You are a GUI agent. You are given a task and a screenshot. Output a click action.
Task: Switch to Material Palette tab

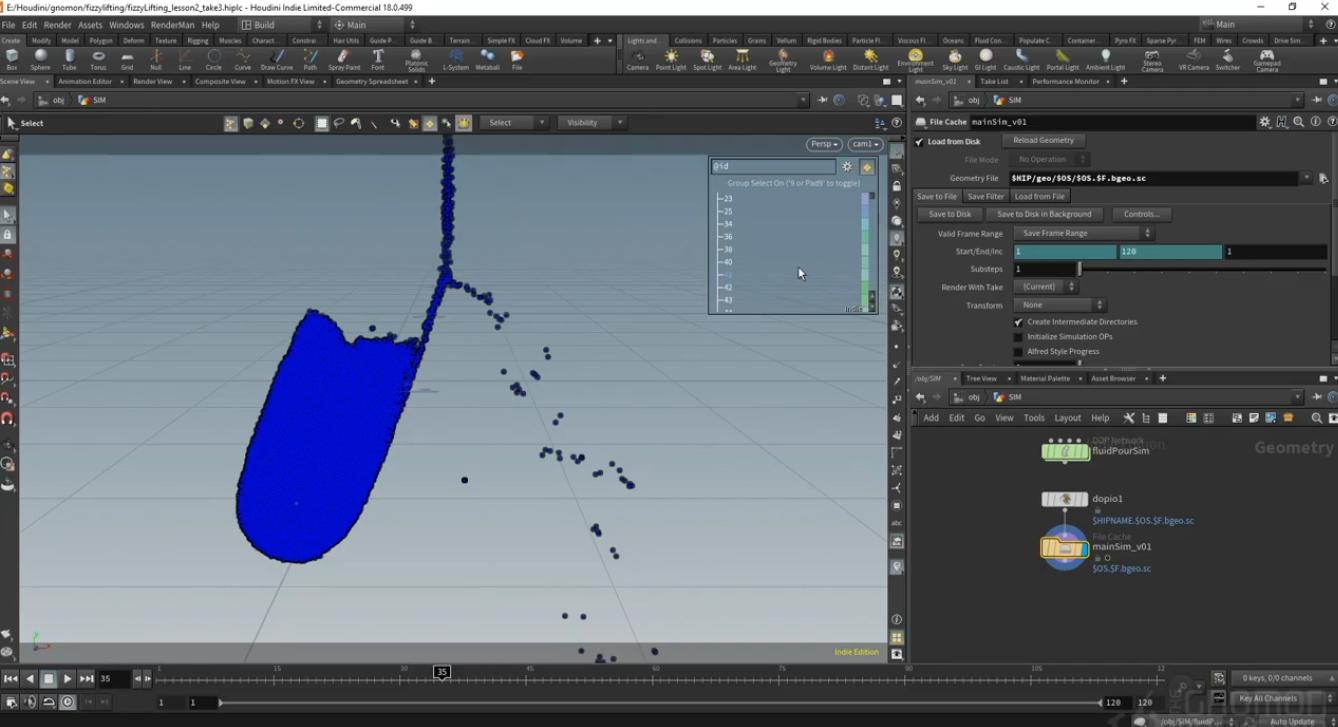pos(1045,379)
